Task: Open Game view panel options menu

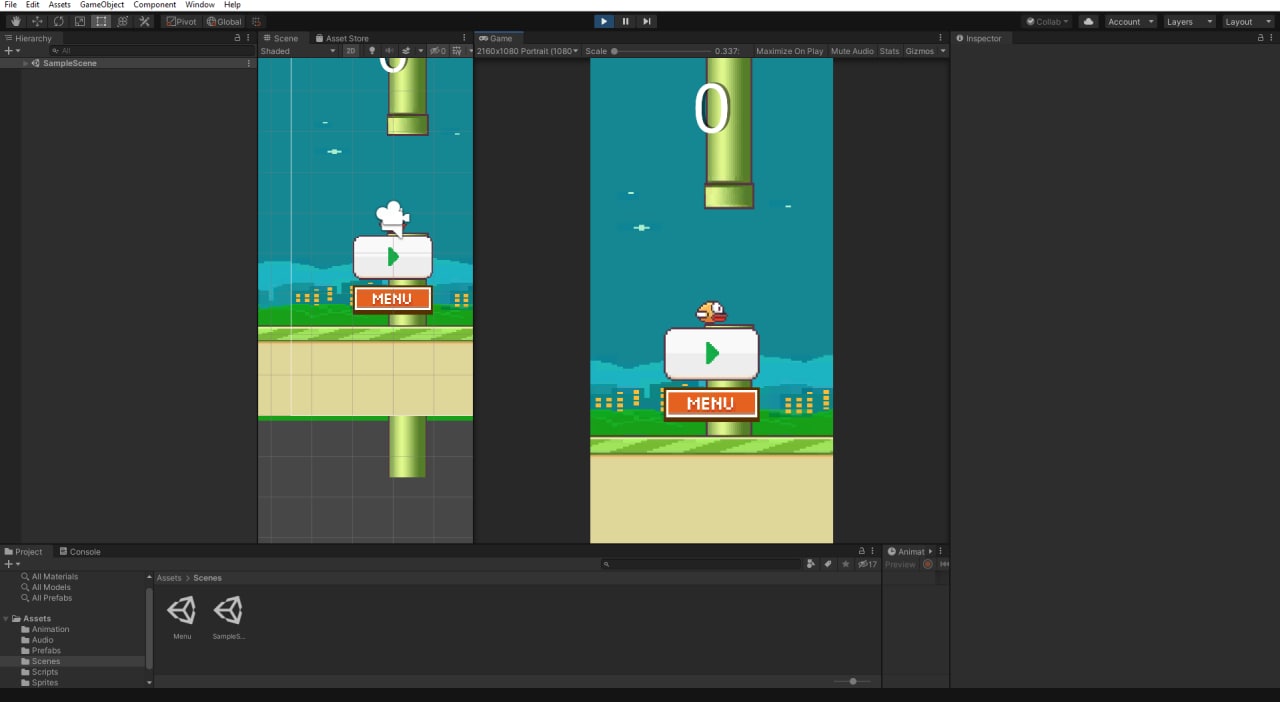Action: point(941,38)
